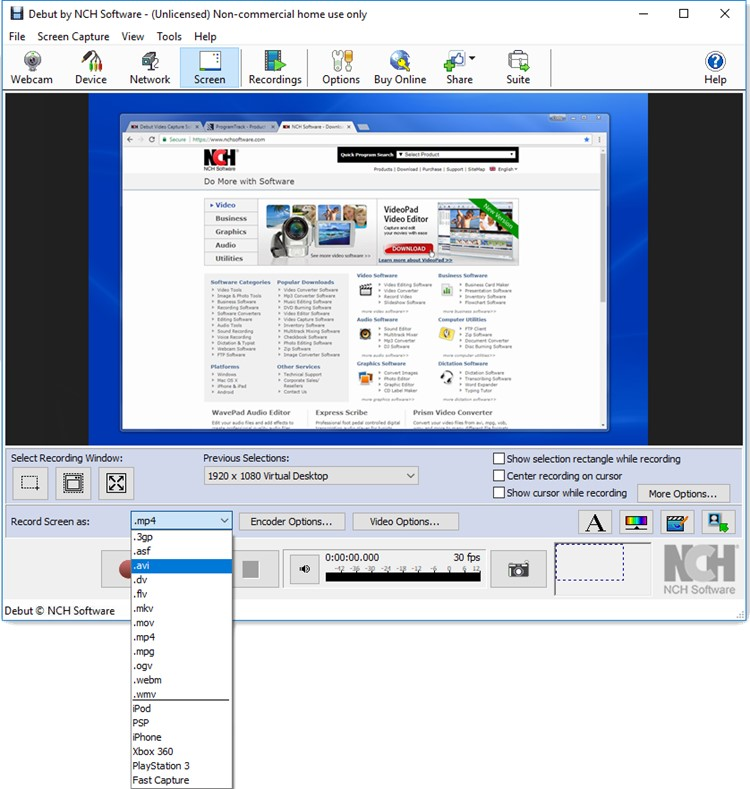Viewport: 750px width, 789px height.
Task: Select .flv format option
Action: (x=182, y=594)
